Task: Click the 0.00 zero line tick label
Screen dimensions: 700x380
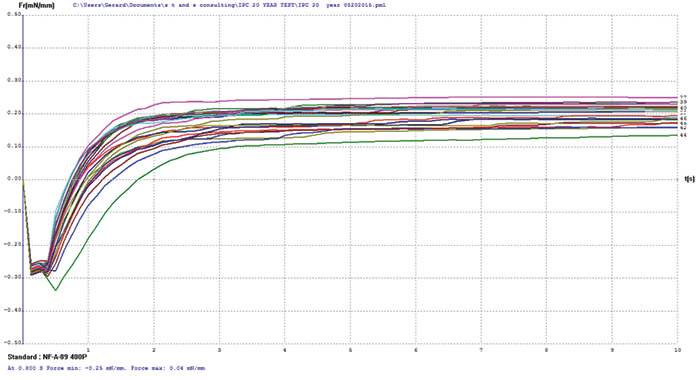Action: pyautogui.click(x=14, y=179)
